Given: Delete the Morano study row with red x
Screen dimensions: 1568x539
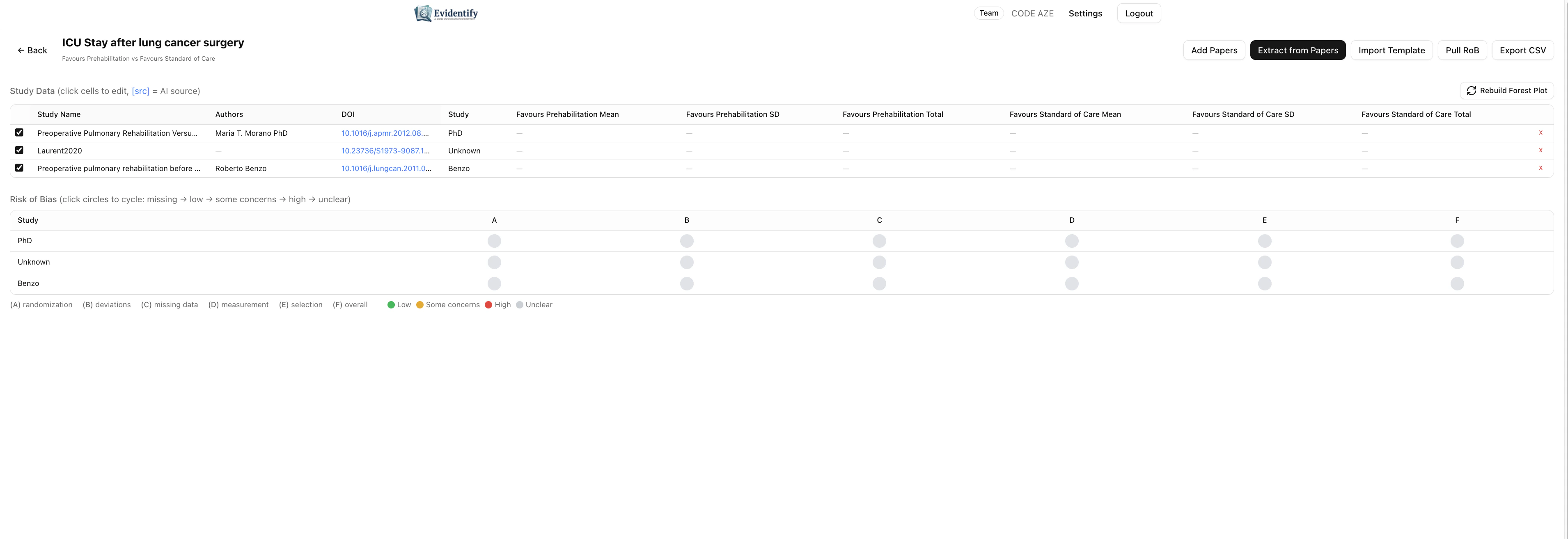Looking at the screenshot, I should (x=1540, y=132).
